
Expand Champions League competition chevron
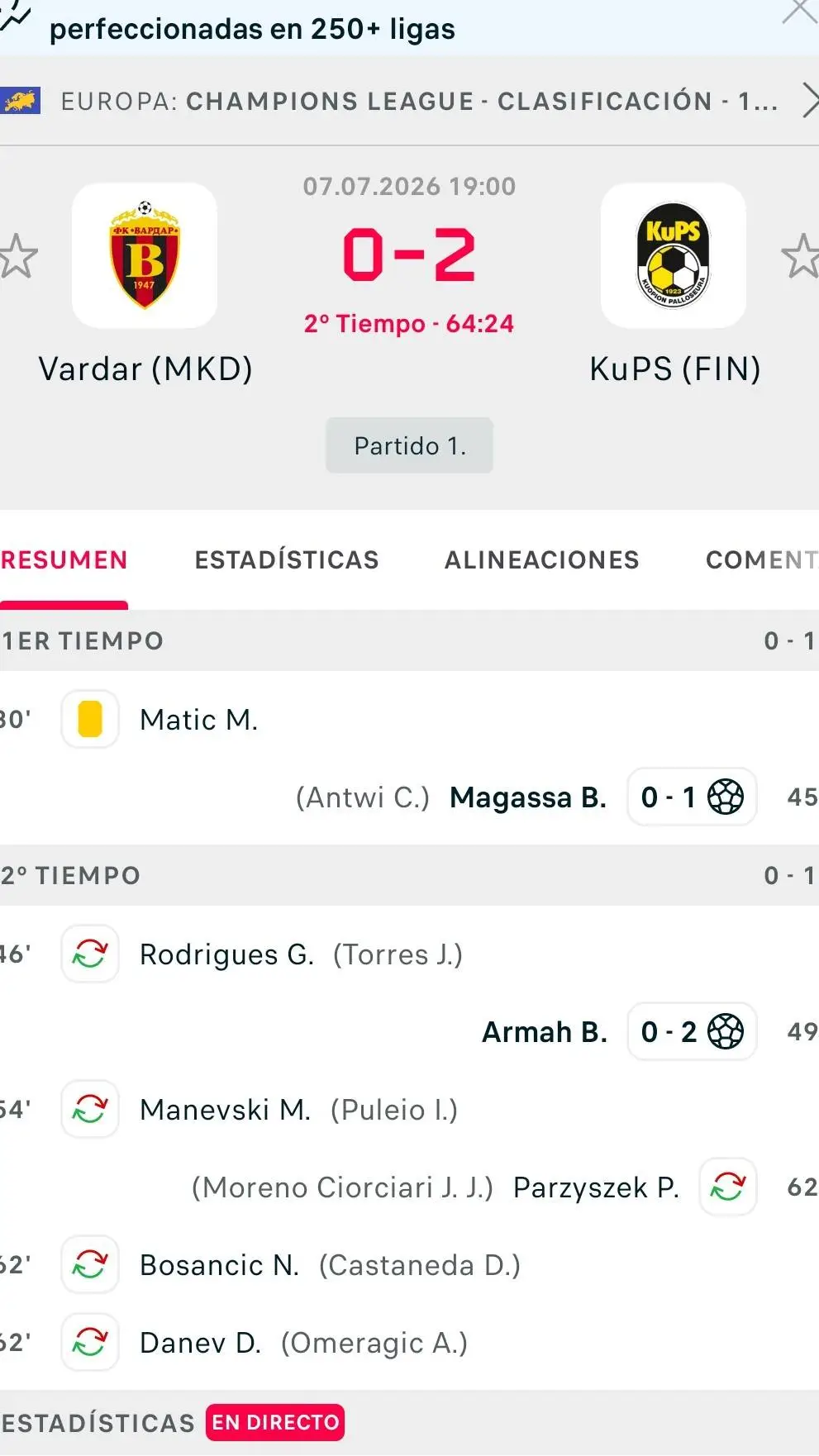[809, 101]
